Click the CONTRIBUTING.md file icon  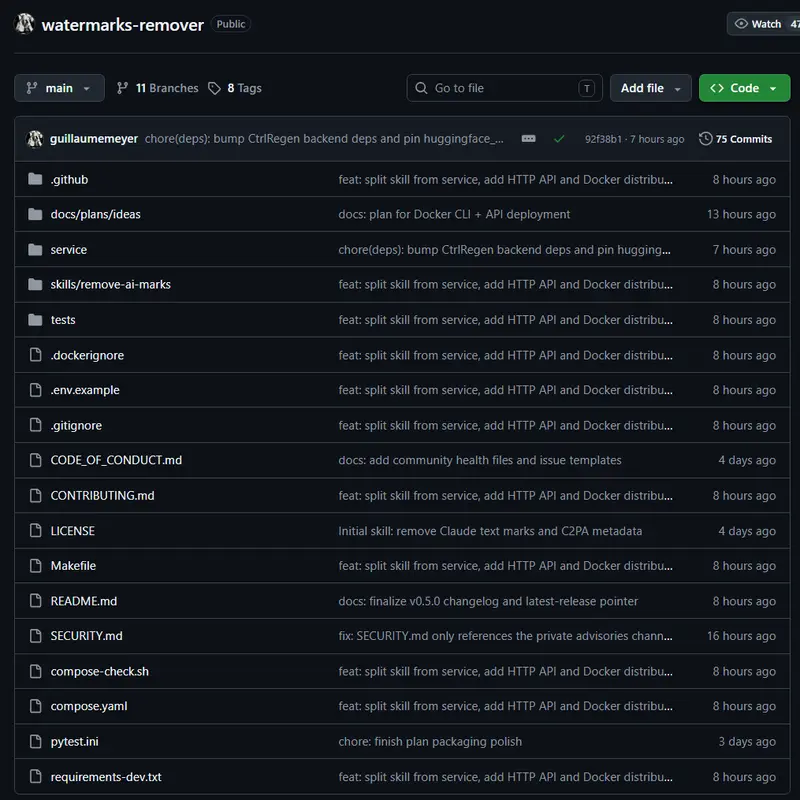tap(35, 495)
